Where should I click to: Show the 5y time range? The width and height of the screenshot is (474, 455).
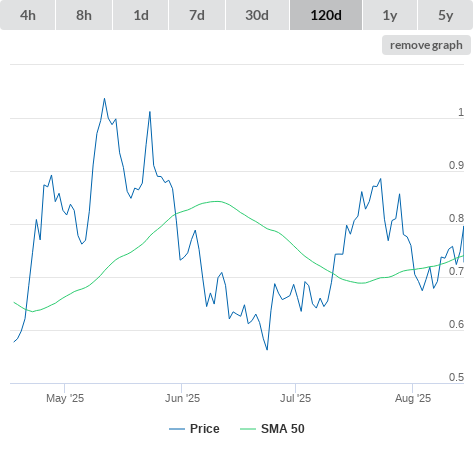coord(445,15)
